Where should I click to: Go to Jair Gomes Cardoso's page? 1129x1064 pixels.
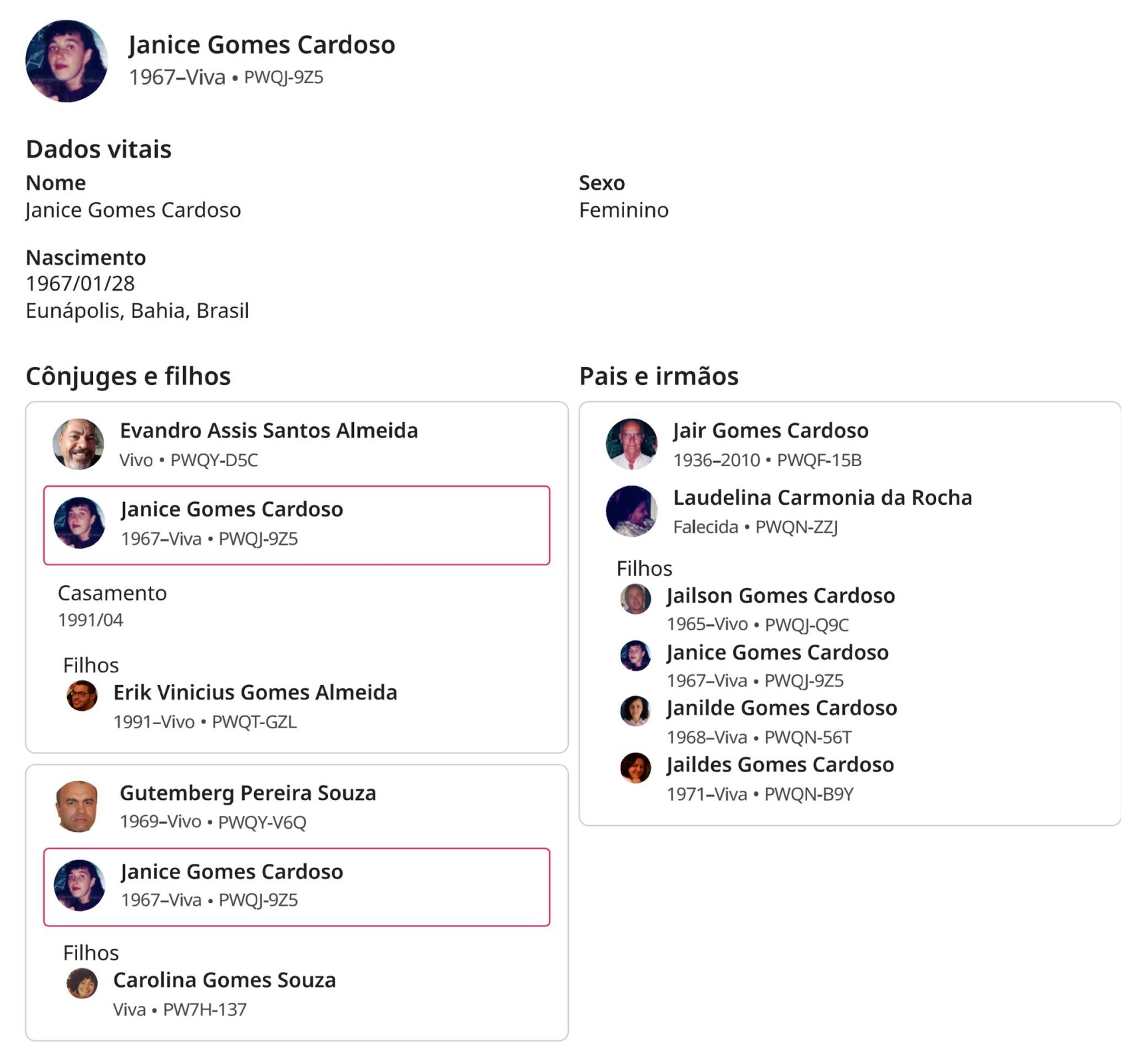tap(770, 430)
